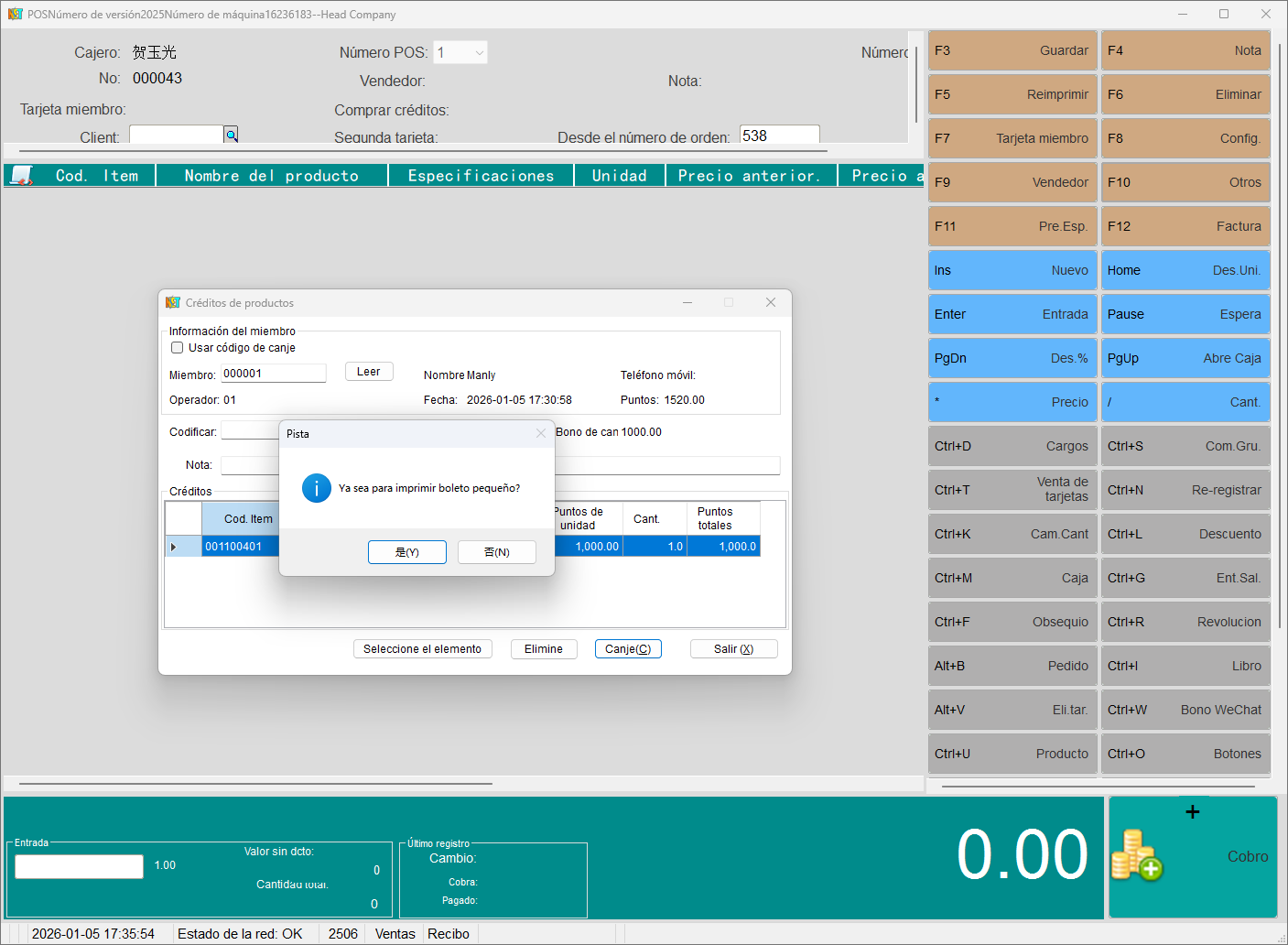Viewport: 1288px width, 945px height.
Task: Click the Créditos de productos window icon
Action: tap(173, 302)
